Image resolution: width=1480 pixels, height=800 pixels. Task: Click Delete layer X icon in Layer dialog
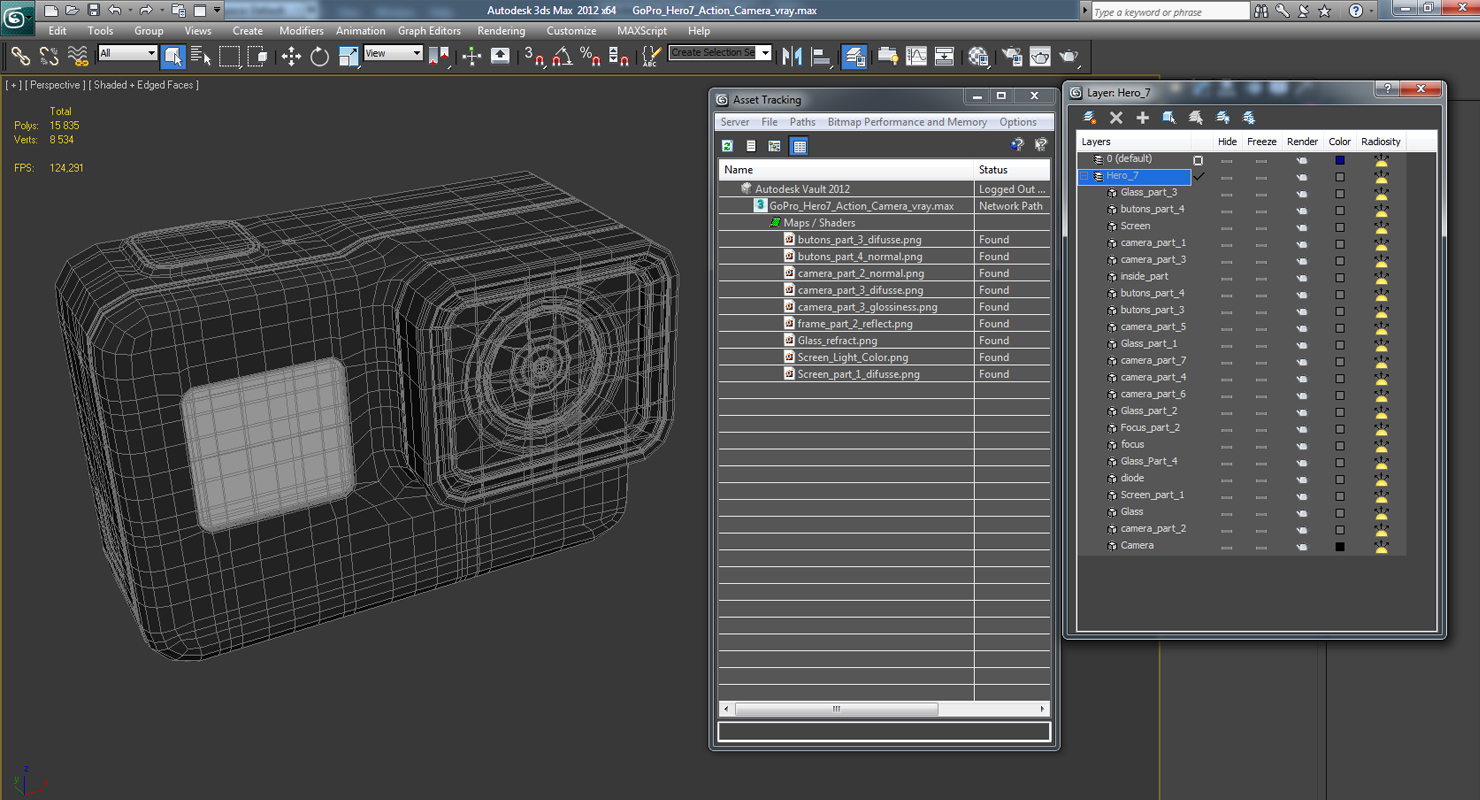coord(1116,118)
